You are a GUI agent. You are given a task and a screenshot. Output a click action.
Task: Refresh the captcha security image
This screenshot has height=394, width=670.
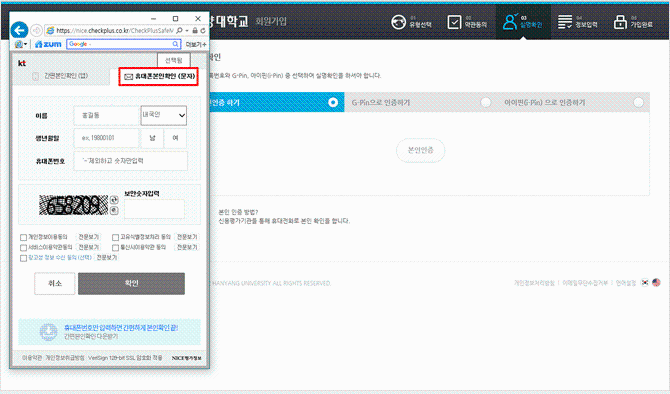pos(114,200)
